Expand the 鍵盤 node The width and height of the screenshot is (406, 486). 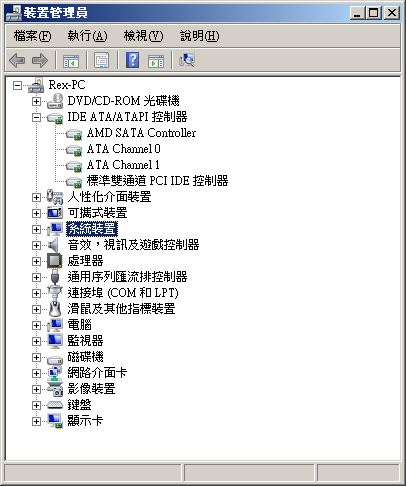(36, 405)
